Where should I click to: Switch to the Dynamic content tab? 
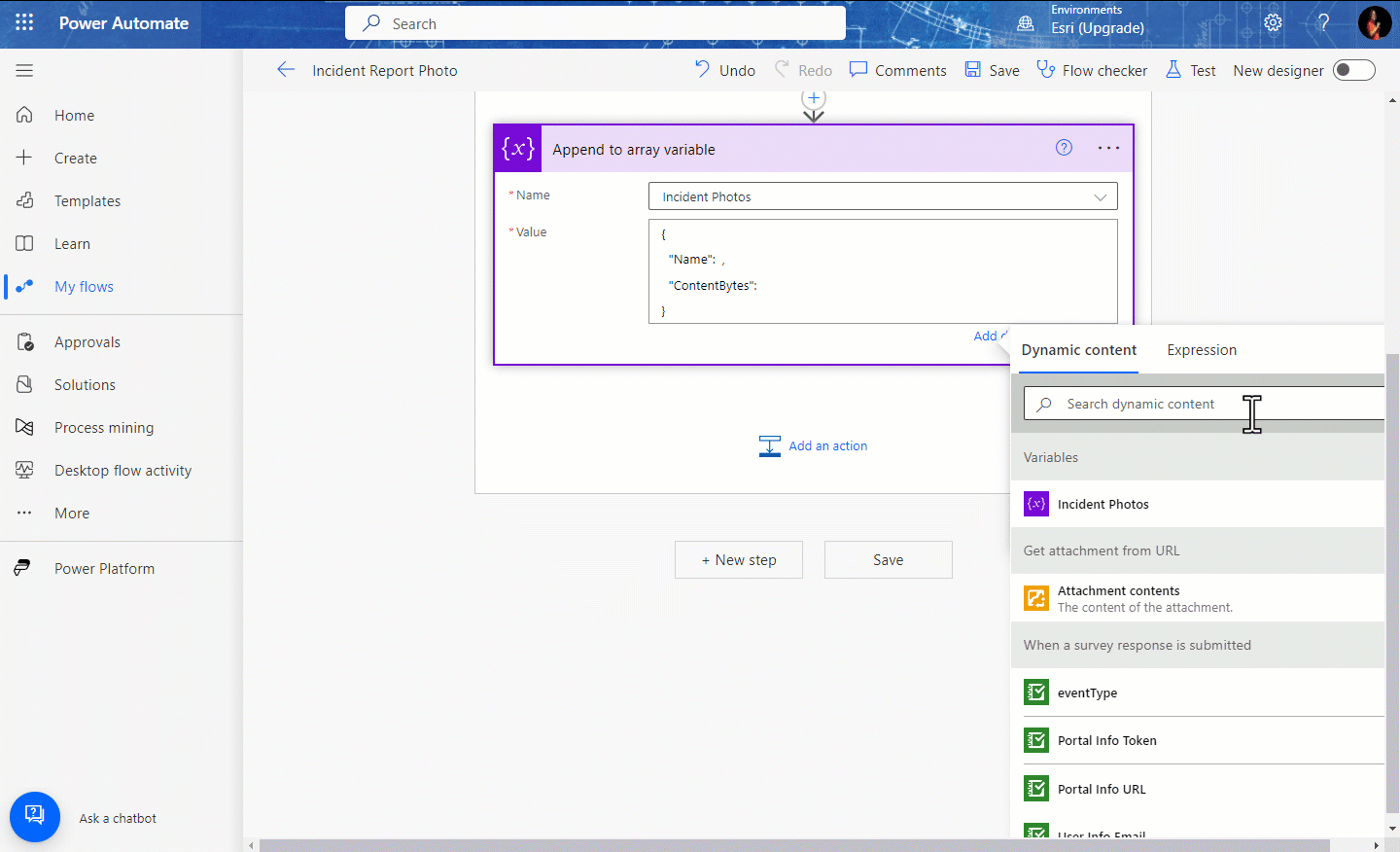(x=1079, y=350)
